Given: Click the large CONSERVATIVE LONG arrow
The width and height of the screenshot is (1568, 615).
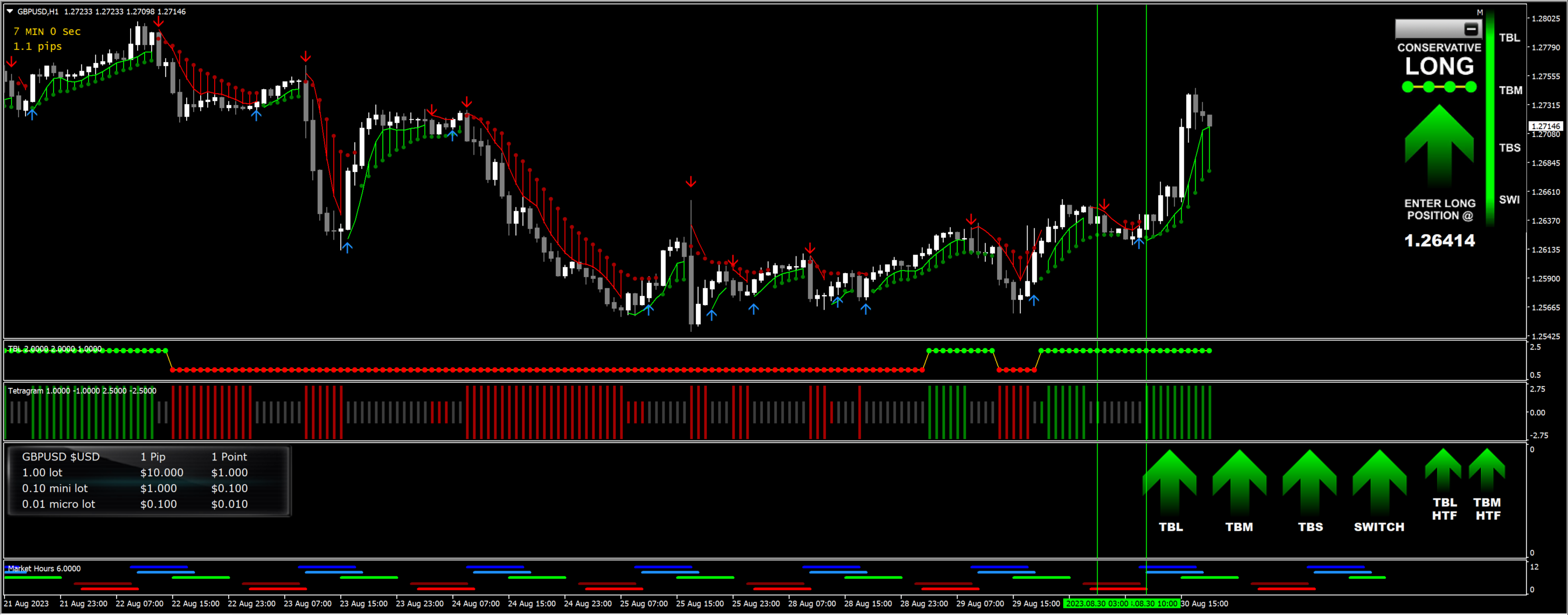Looking at the screenshot, I should pos(1439,145).
